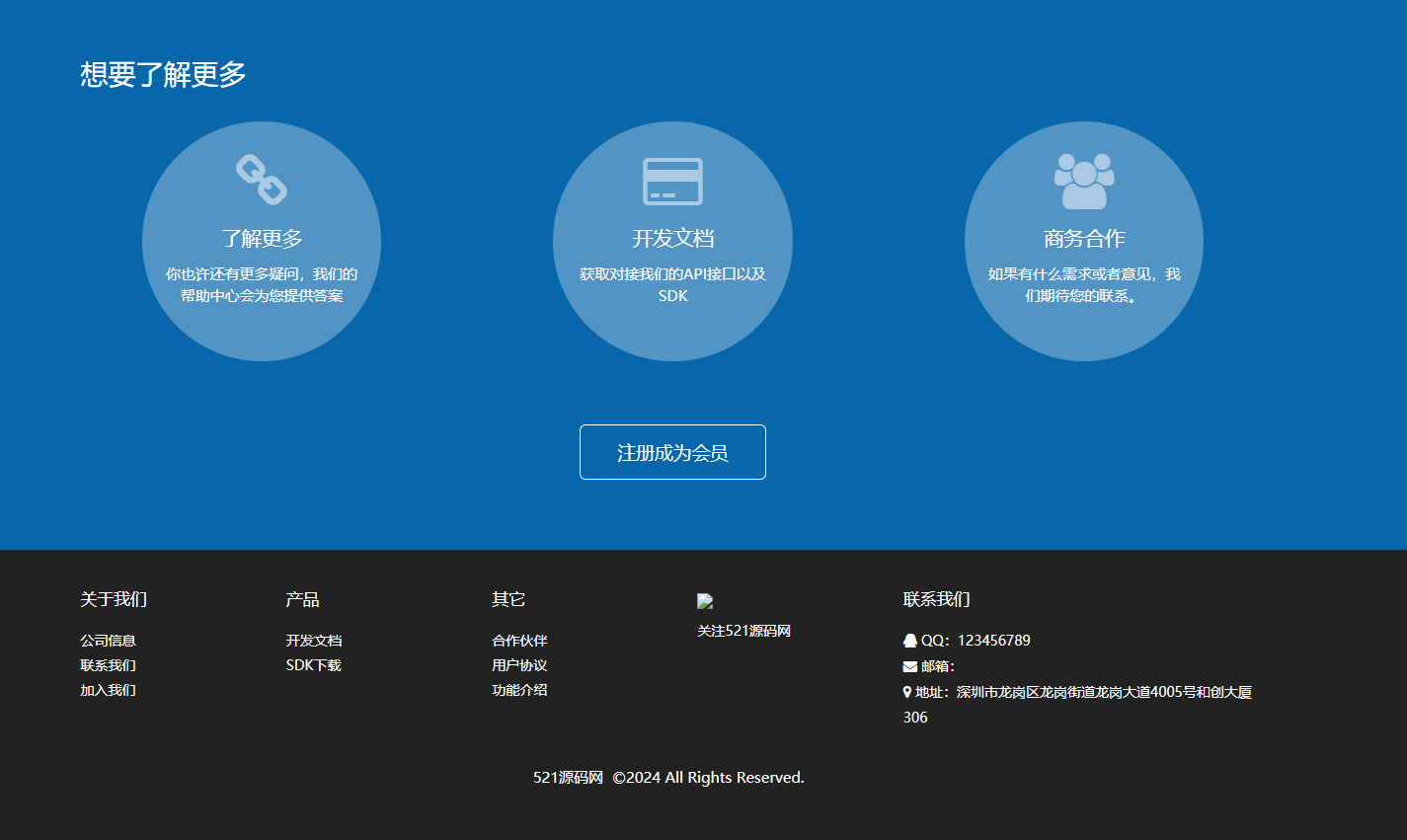Click the map marker address icon
Image resolution: width=1407 pixels, height=840 pixels.
tap(907, 692)
